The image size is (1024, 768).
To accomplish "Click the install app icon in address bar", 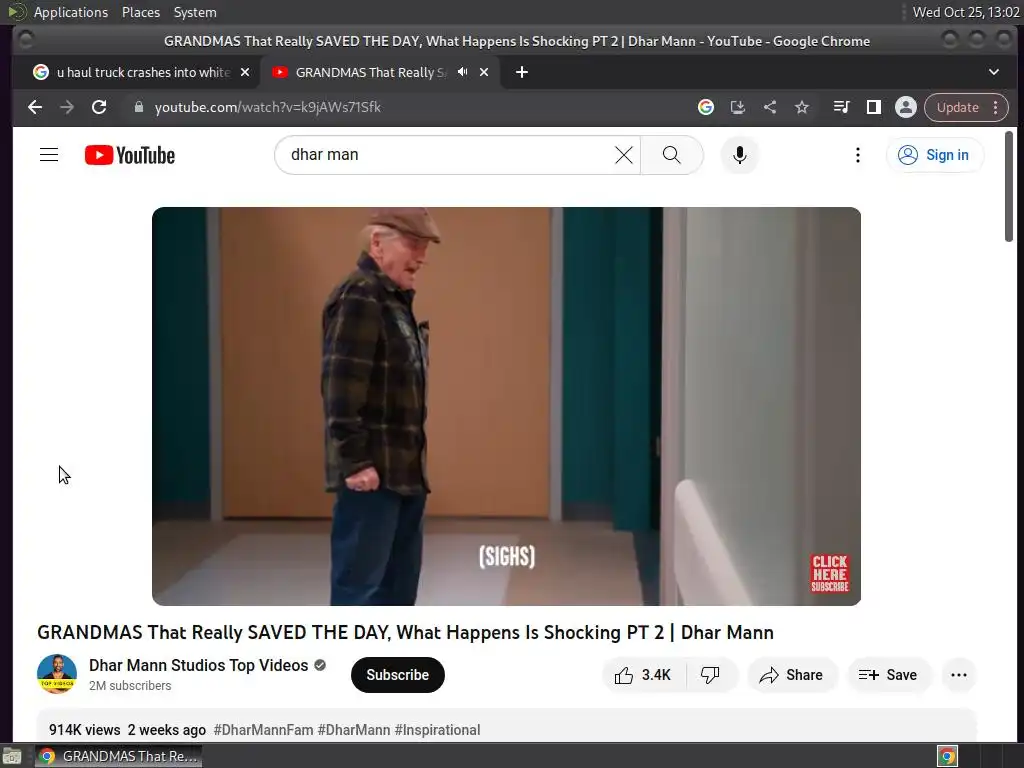I will (737, 107).
